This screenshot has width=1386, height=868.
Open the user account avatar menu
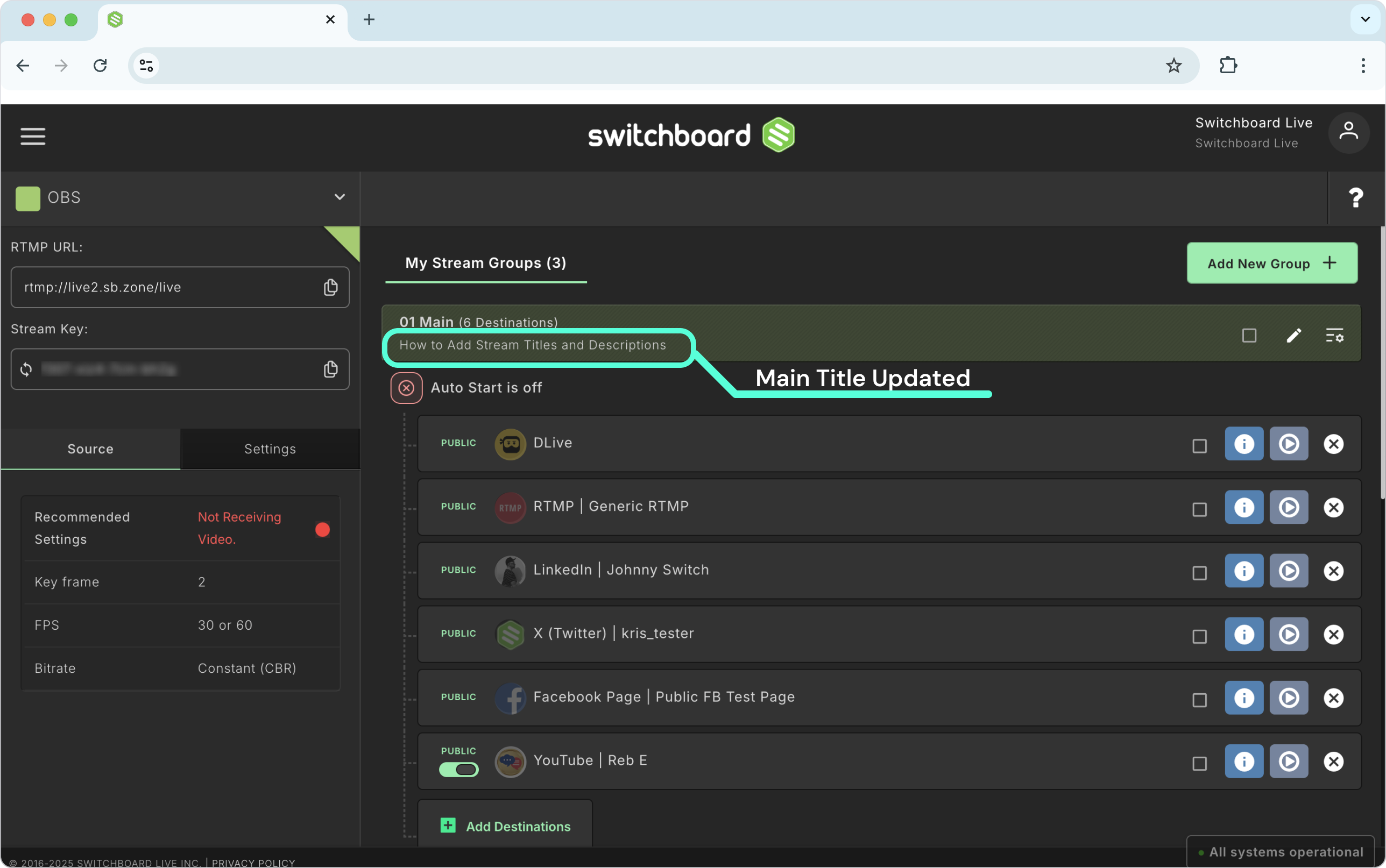(x=1349, y=133)
